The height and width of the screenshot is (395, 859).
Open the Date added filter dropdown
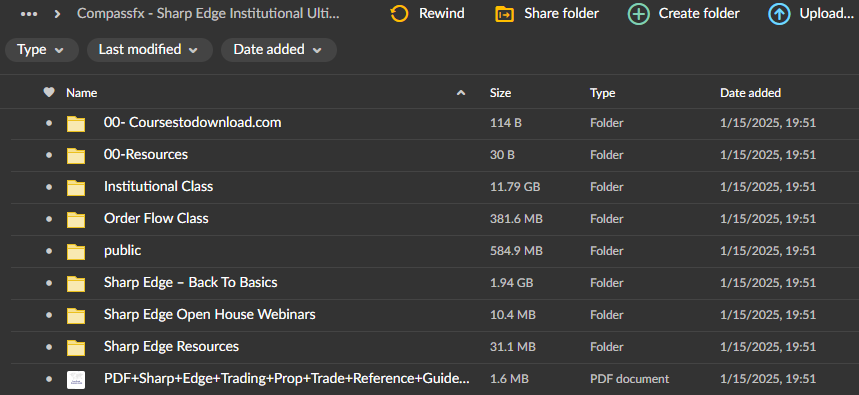click(279, 50)
